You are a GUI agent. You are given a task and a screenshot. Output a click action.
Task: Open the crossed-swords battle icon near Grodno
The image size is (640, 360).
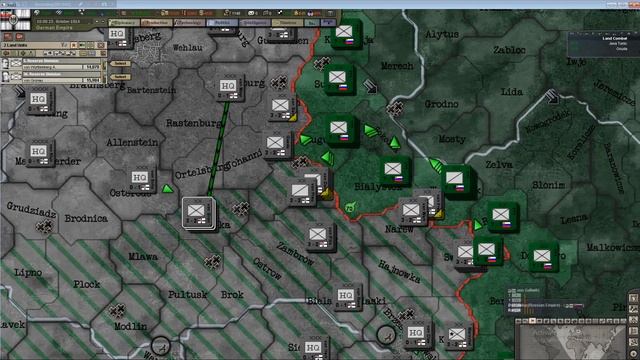pos(395,109)
